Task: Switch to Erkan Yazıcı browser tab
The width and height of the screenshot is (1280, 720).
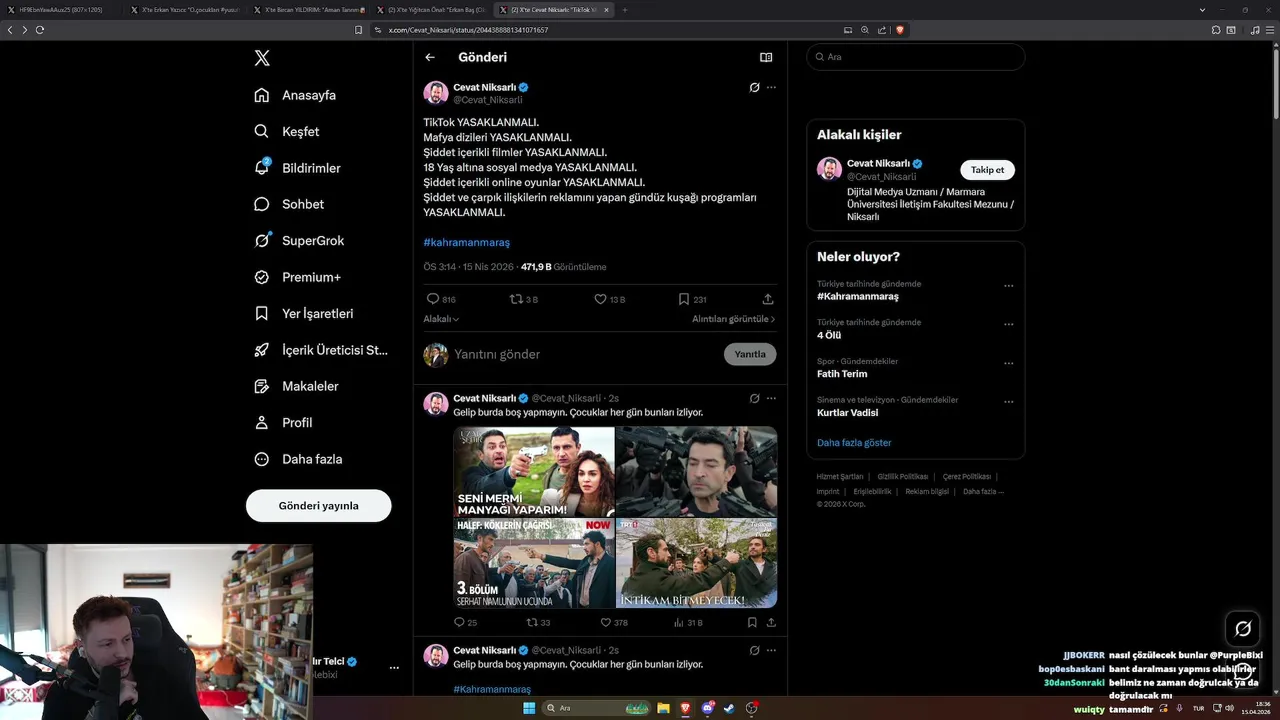Action: click(184, 9)
